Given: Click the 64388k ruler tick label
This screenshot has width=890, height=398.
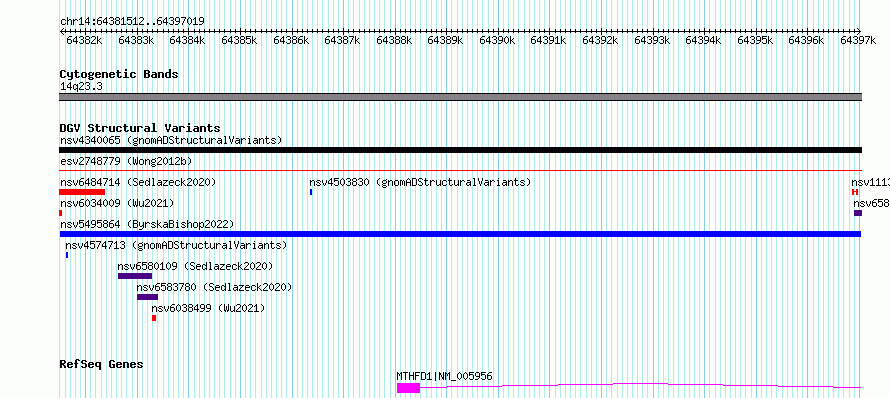Looking at the screenshot, I should (394, 40).
